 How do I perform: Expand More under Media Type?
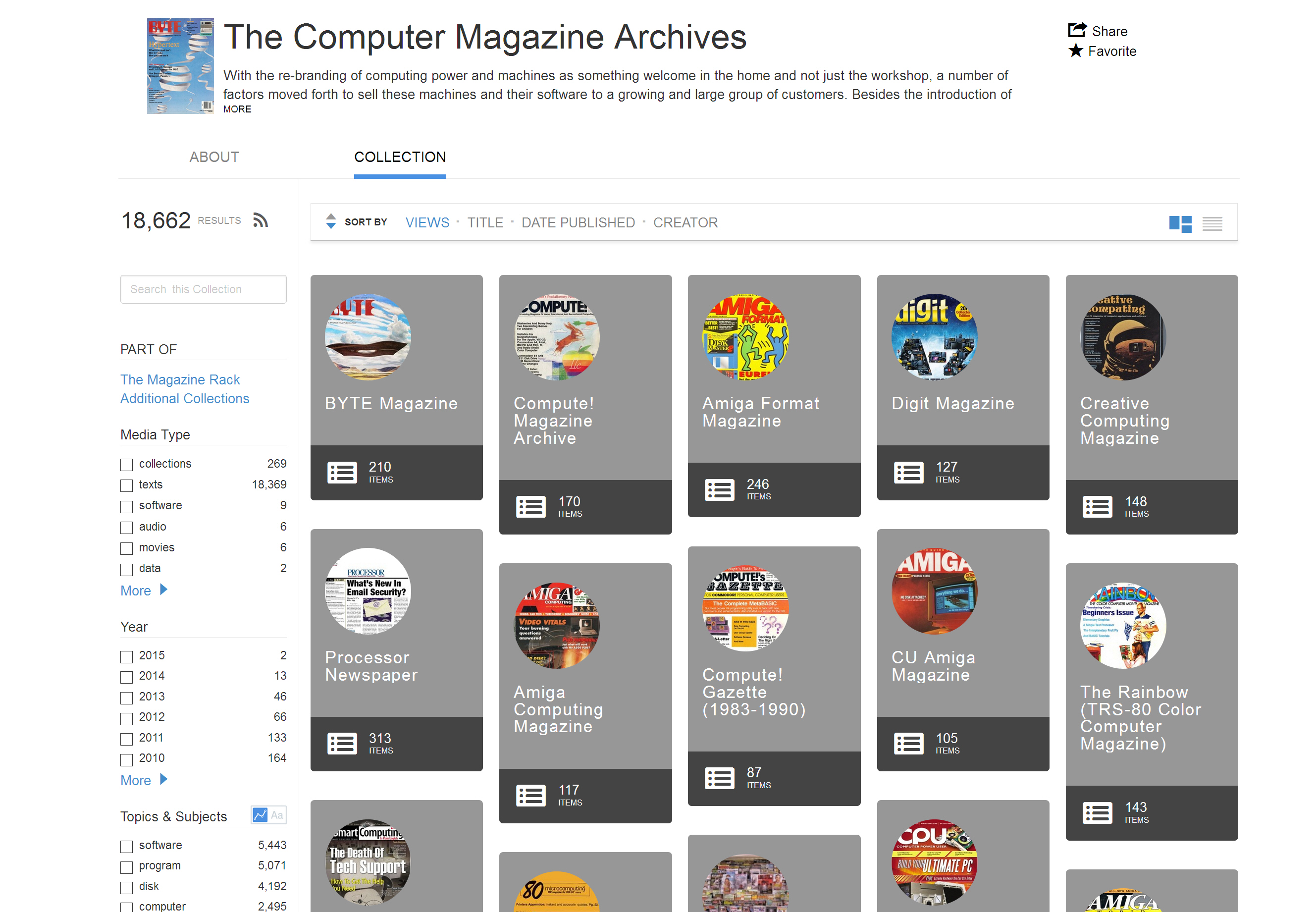pyautogui.click(x=143, y=590)
